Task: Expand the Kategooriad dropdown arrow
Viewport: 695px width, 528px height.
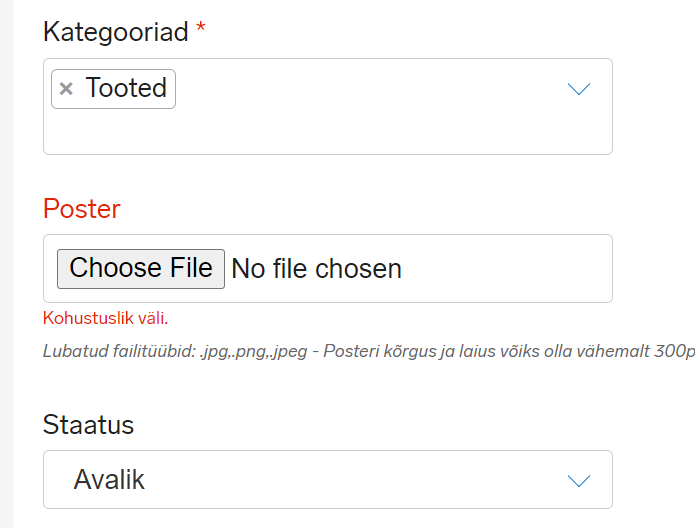Action: click(579, 89)
